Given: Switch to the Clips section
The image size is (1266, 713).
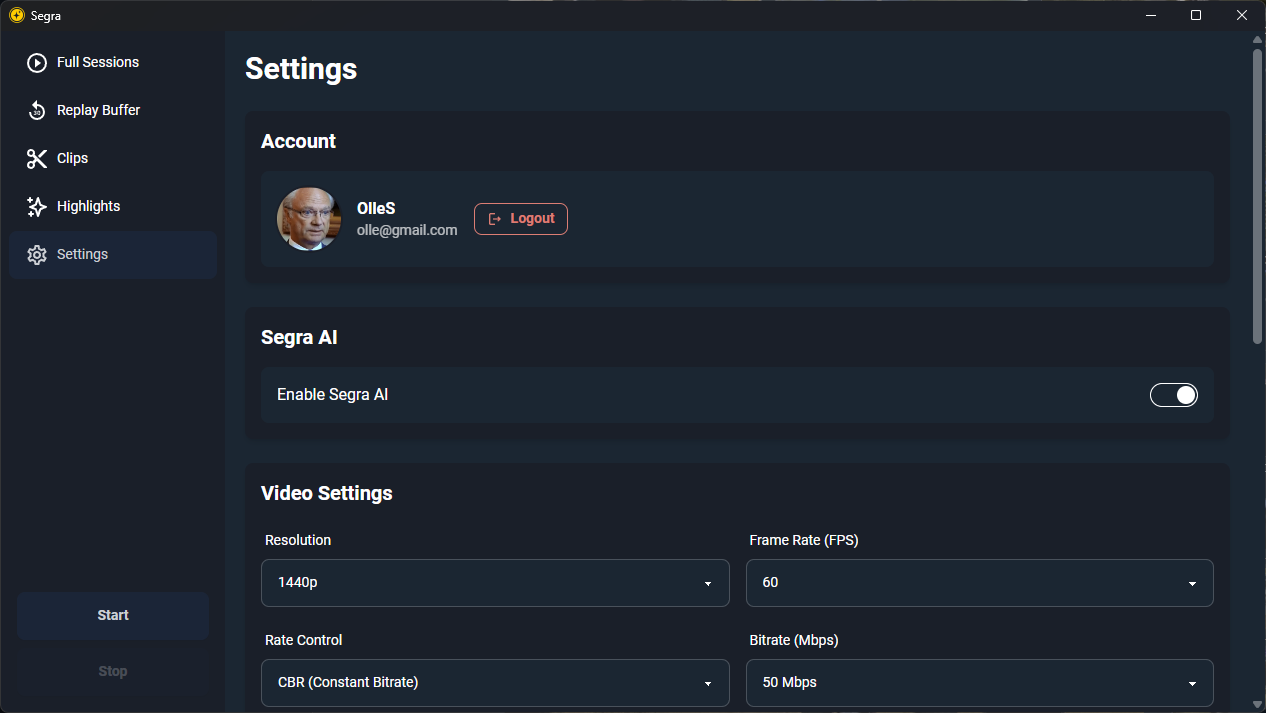Looking at the screenshot, I should click(113, 158).
